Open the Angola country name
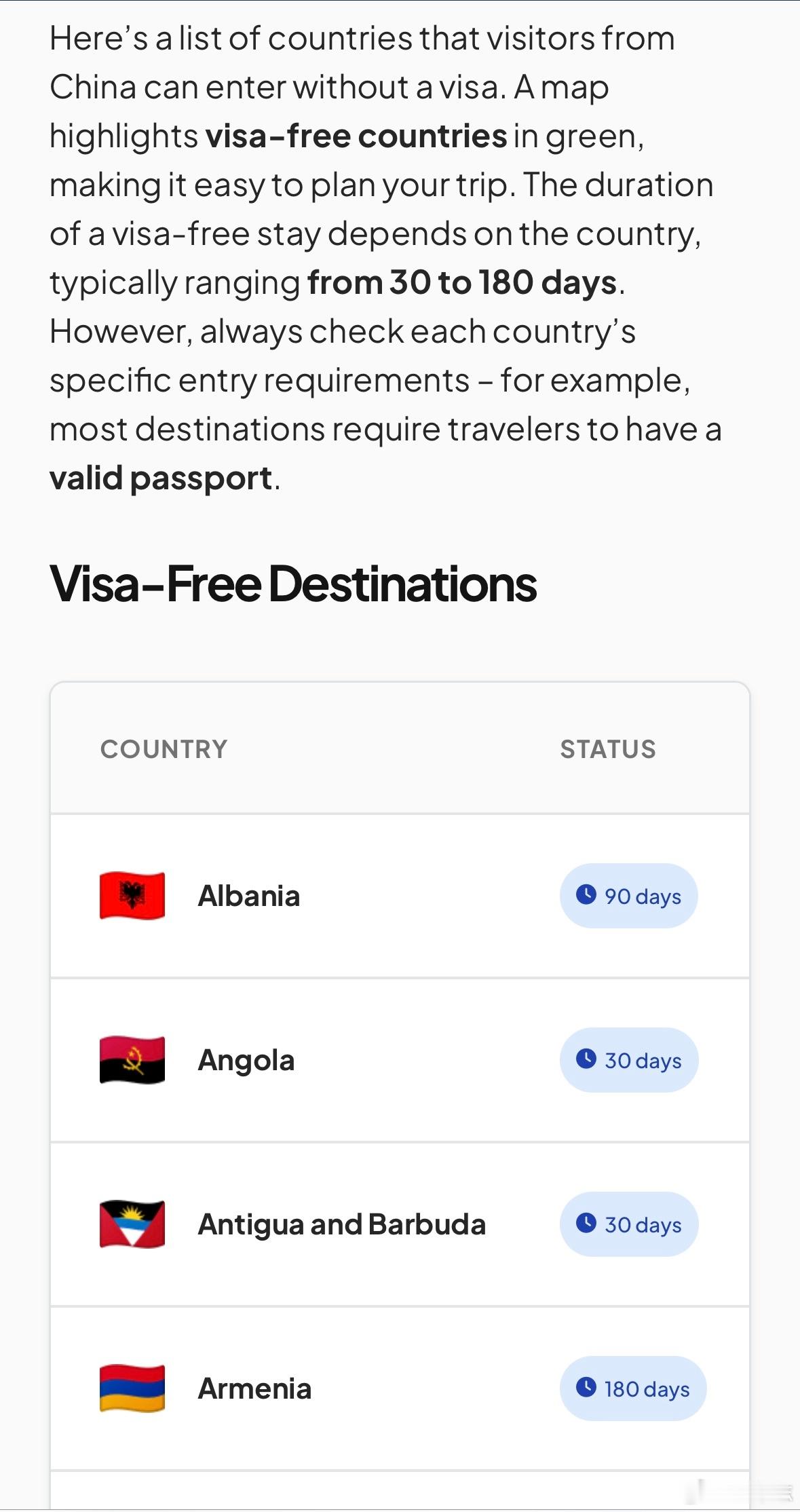Screen dimensions: 800x1512 tap(246, 1061)
